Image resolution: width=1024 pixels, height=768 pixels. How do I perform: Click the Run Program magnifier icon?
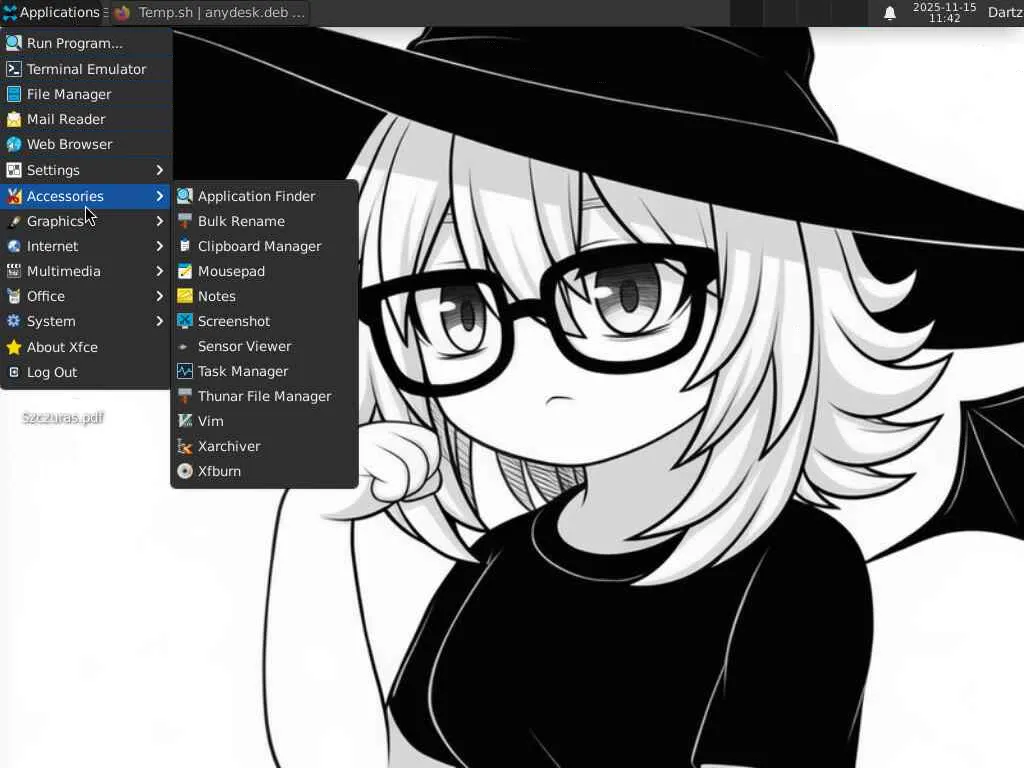coord(14,43)
